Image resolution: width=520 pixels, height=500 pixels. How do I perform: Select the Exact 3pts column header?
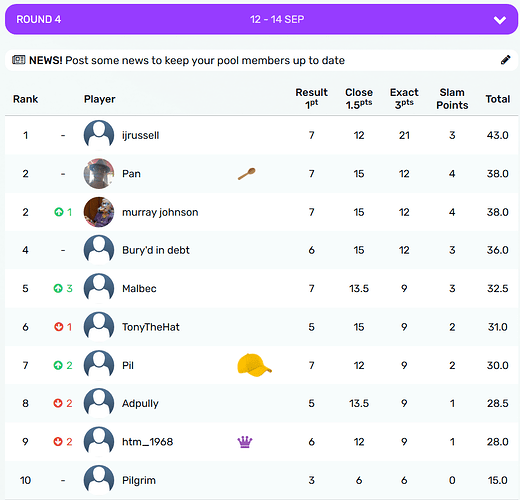pyautogui.click(x=404, y=98)
